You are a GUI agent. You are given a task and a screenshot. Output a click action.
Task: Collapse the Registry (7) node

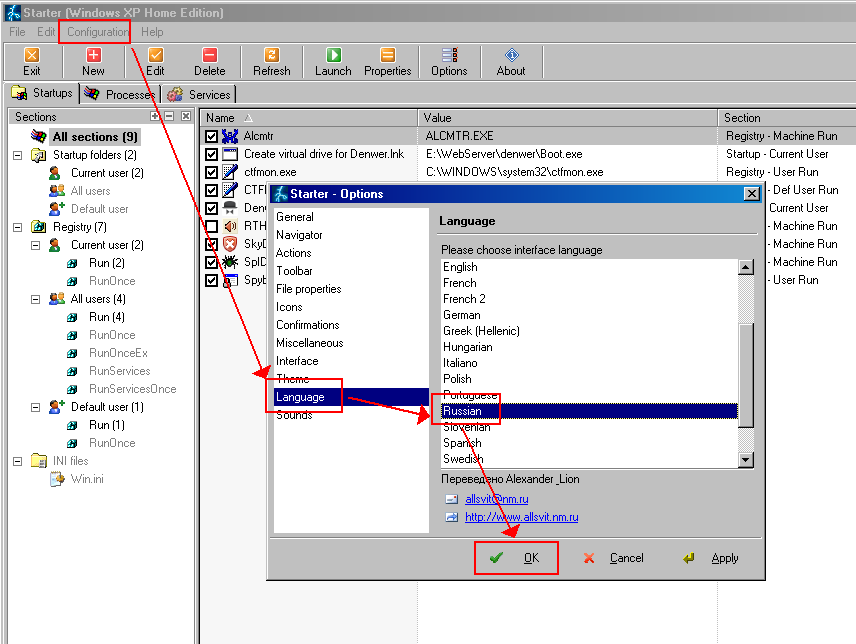click(x=17, y=227)
